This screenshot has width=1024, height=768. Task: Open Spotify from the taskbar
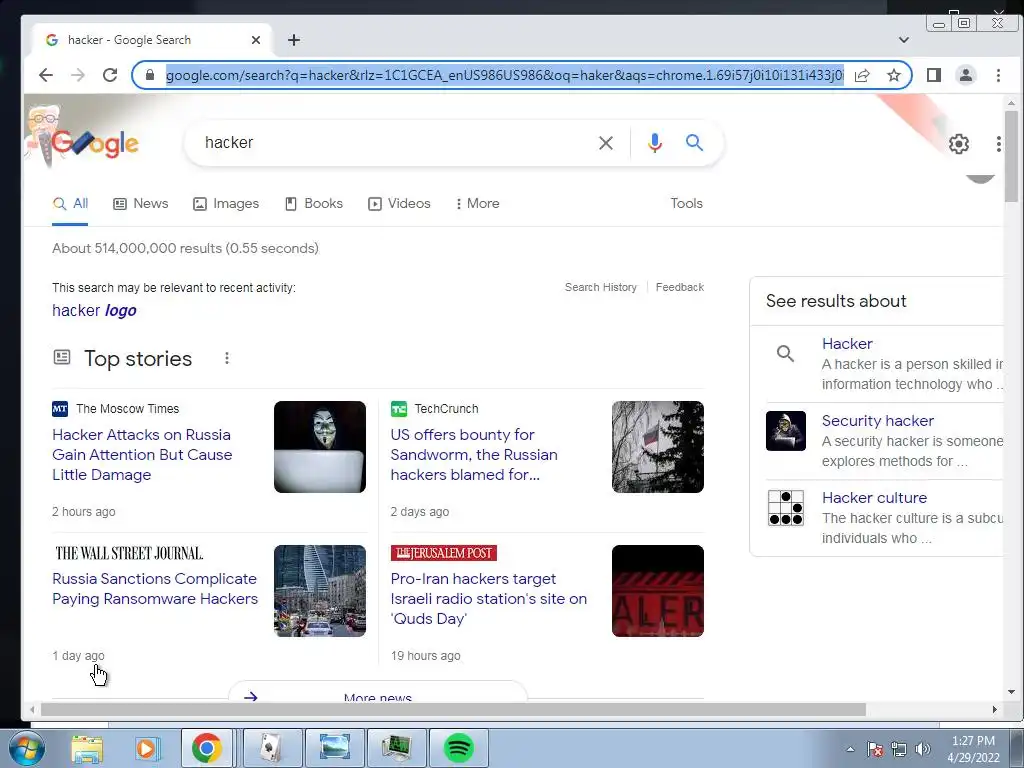(458, 748)
